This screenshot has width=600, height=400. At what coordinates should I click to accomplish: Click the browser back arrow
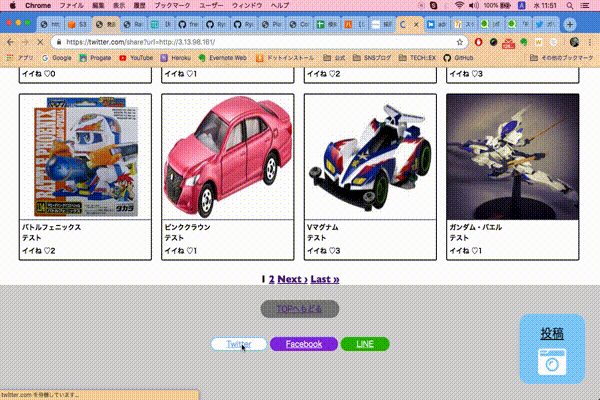10,42
